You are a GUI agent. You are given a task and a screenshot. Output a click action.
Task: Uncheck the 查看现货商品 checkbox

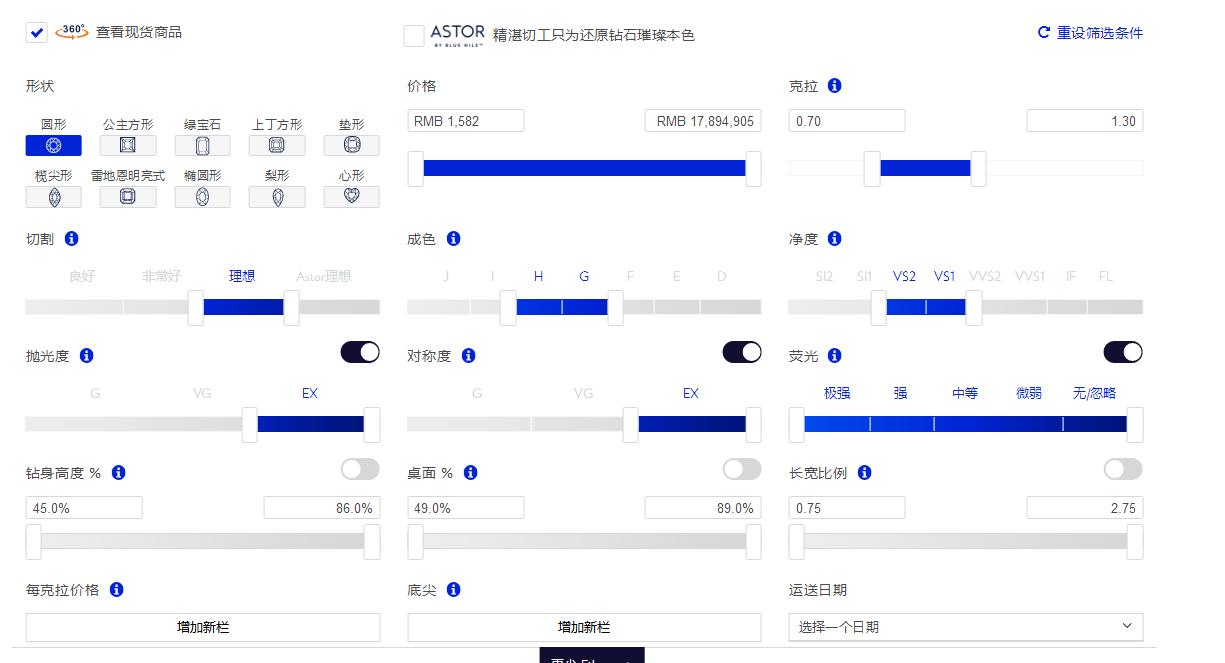pos(37,32)
